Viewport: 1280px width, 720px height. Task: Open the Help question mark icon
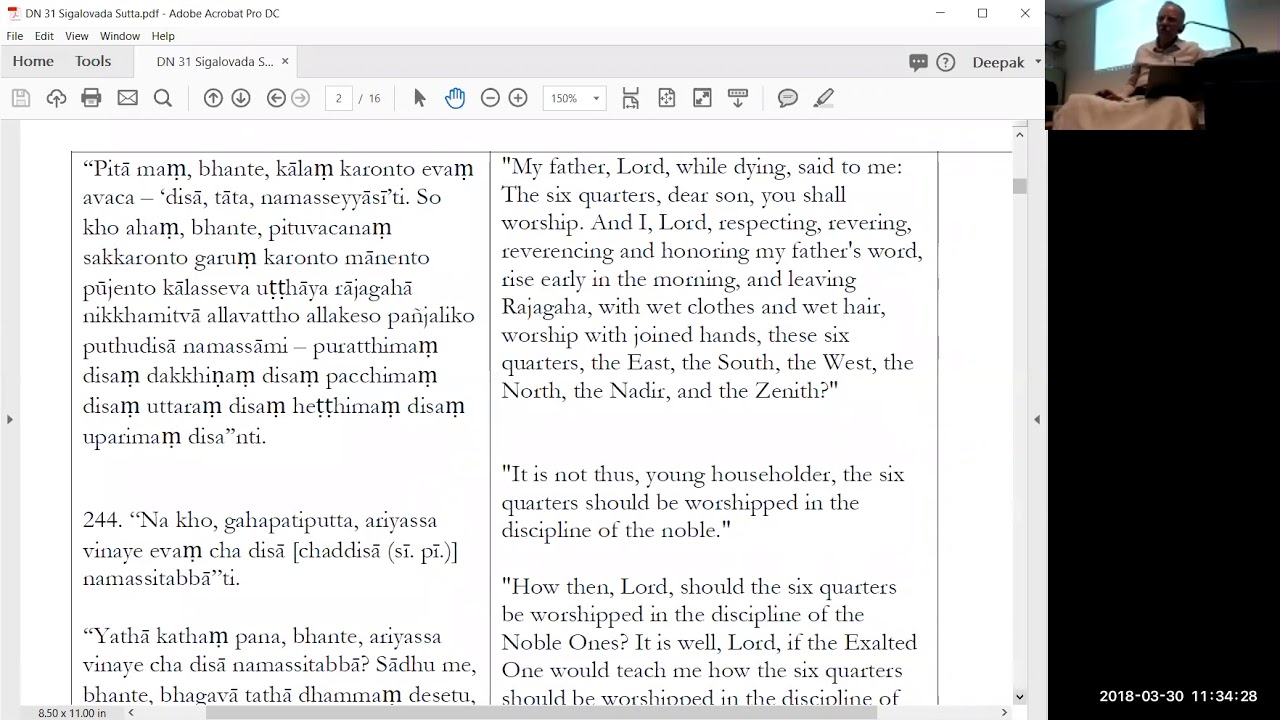946,62
